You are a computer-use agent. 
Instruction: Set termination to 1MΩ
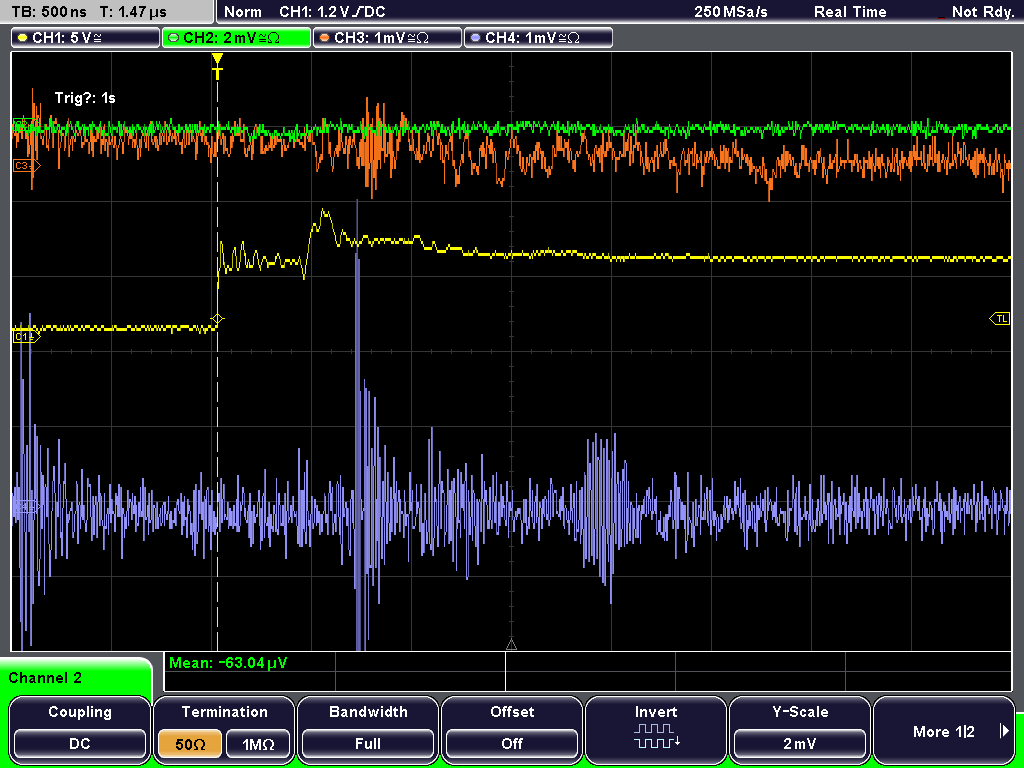[x=258, y=744]
